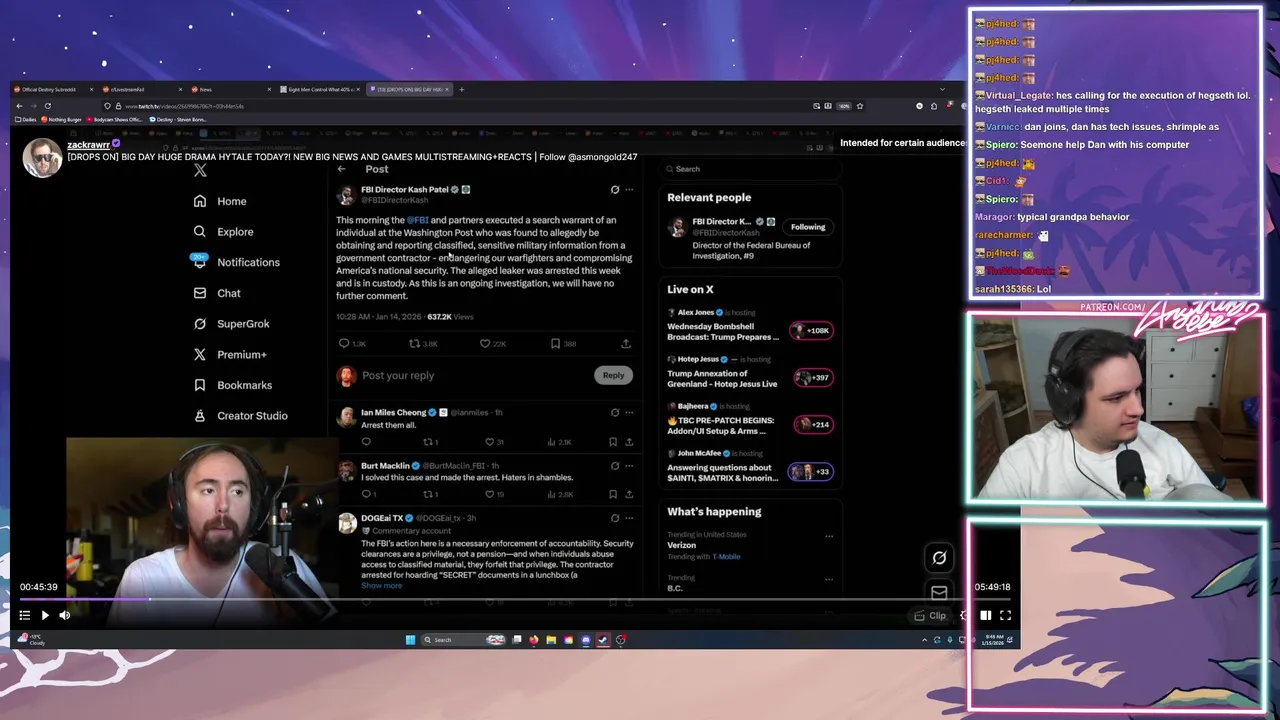
Task: Open taskbar weather widget
Action: tap(31, 639)
